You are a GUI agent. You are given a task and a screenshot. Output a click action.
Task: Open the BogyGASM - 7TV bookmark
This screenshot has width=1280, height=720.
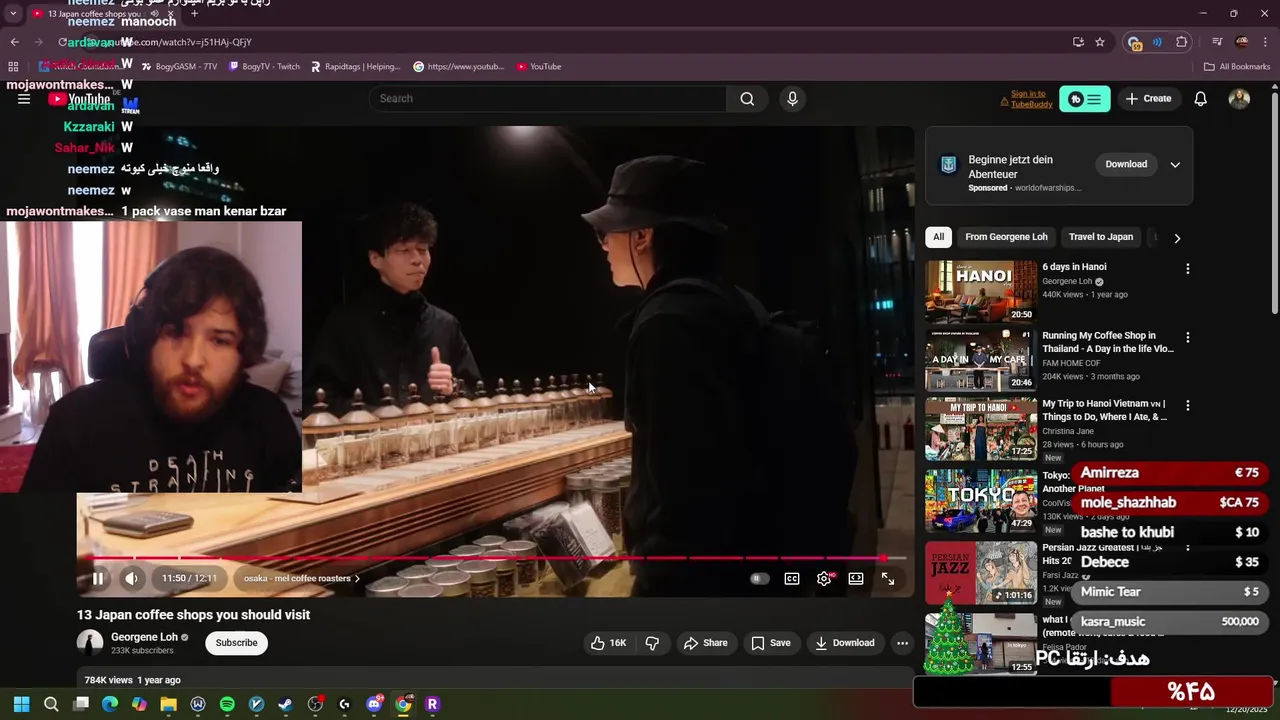179,67
